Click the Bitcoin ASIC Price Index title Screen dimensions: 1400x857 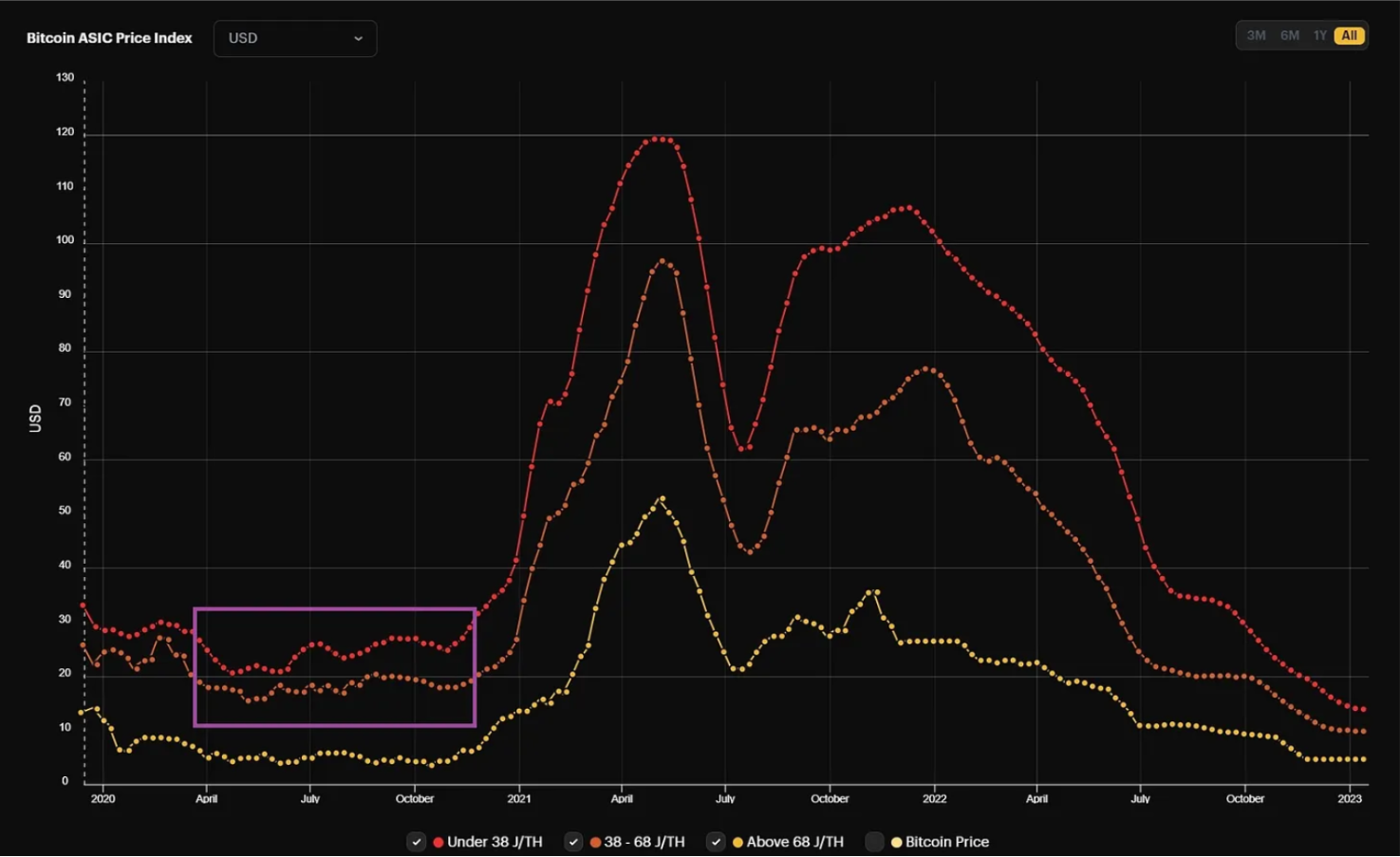tap(109, 38)
